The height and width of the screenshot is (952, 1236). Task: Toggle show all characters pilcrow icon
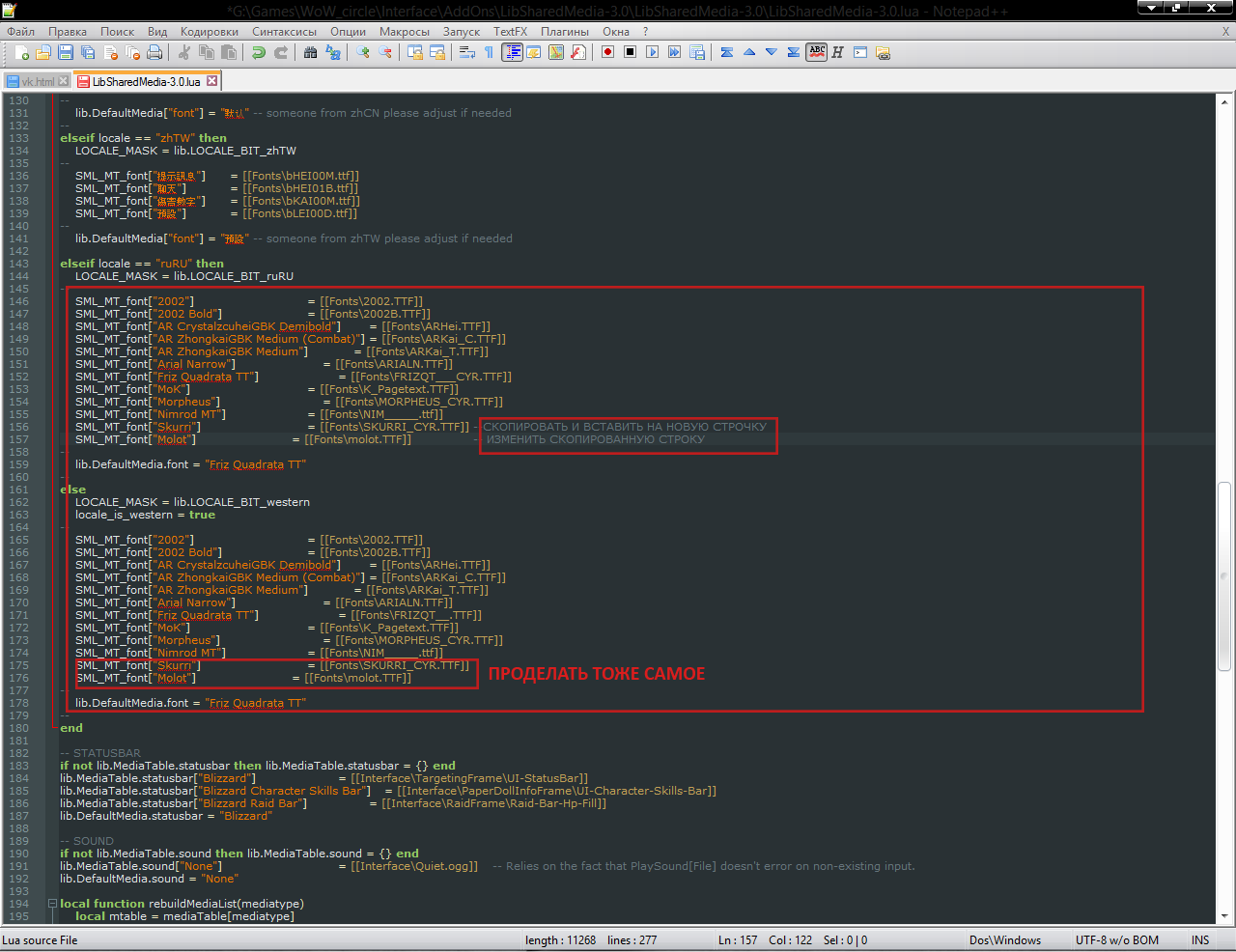[489, 52]
